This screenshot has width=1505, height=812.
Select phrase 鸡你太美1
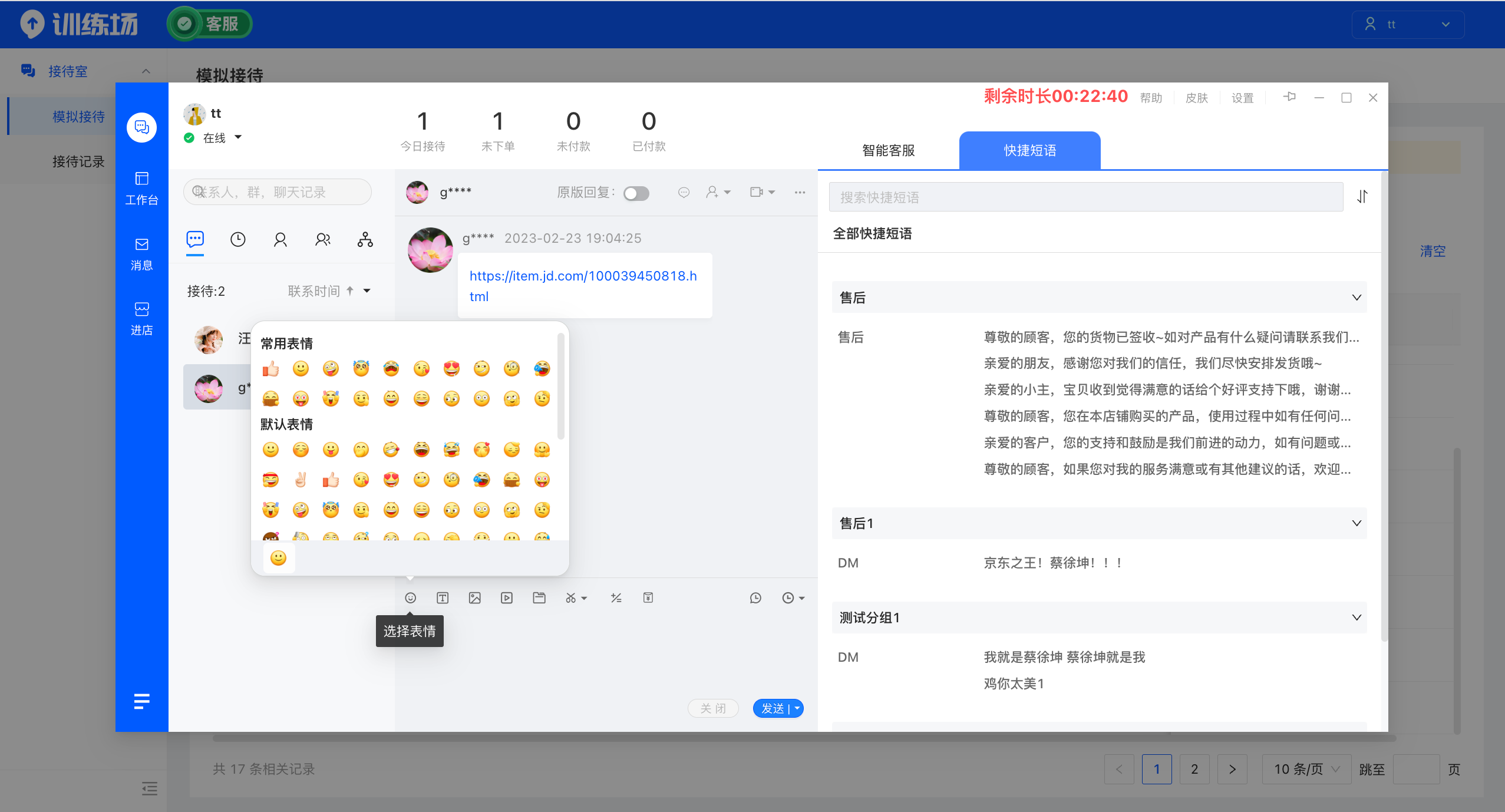coord(1014,684)
